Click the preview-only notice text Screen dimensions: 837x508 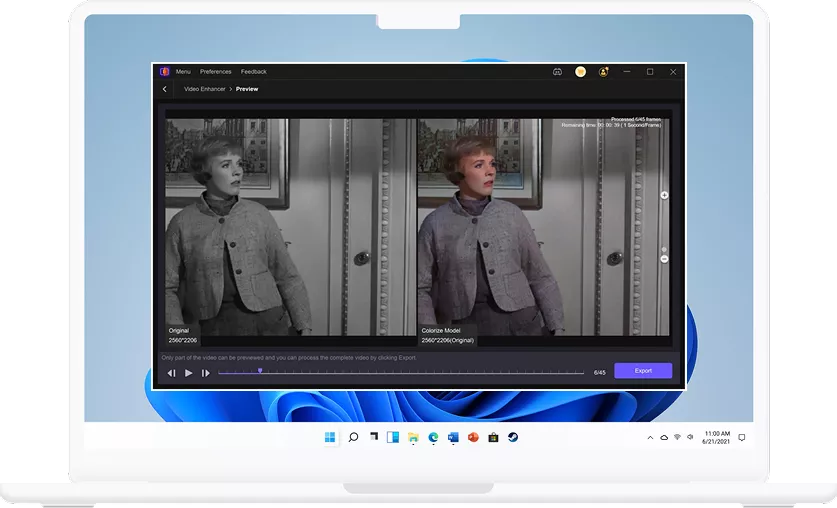point(289,358)
